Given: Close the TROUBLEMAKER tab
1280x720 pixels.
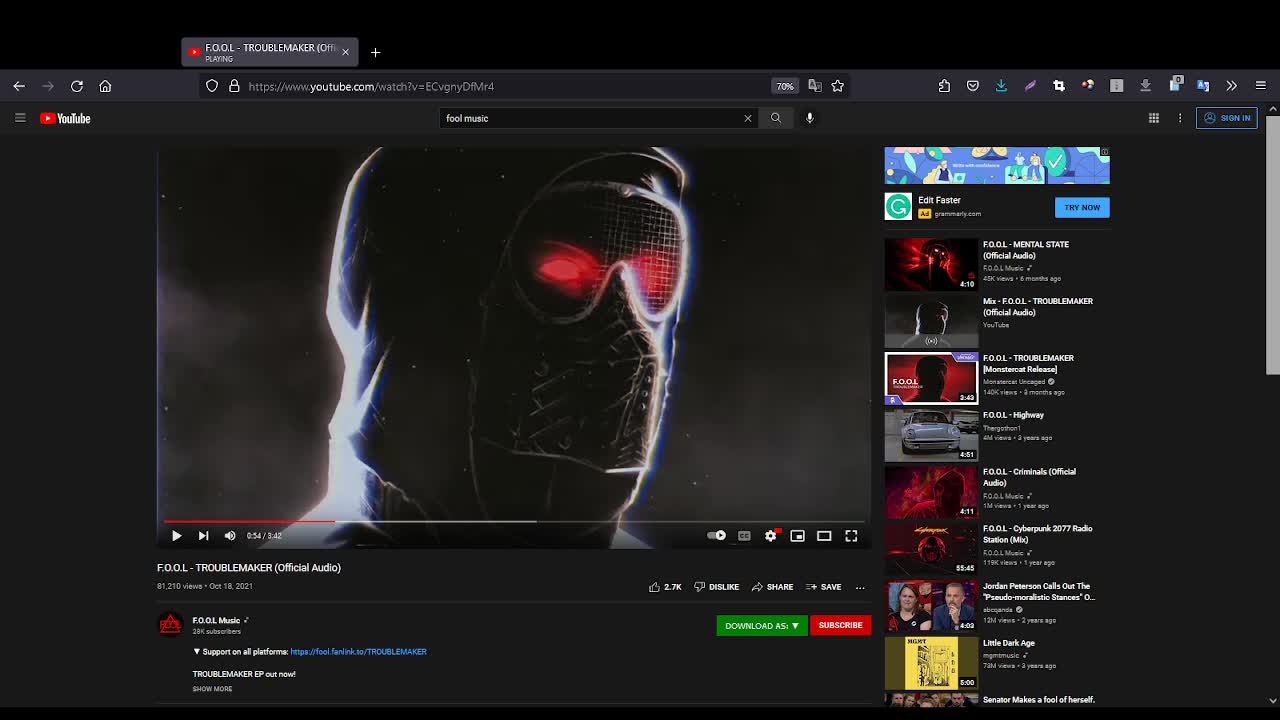Looking at the screenshot, I should pos(345,52).
